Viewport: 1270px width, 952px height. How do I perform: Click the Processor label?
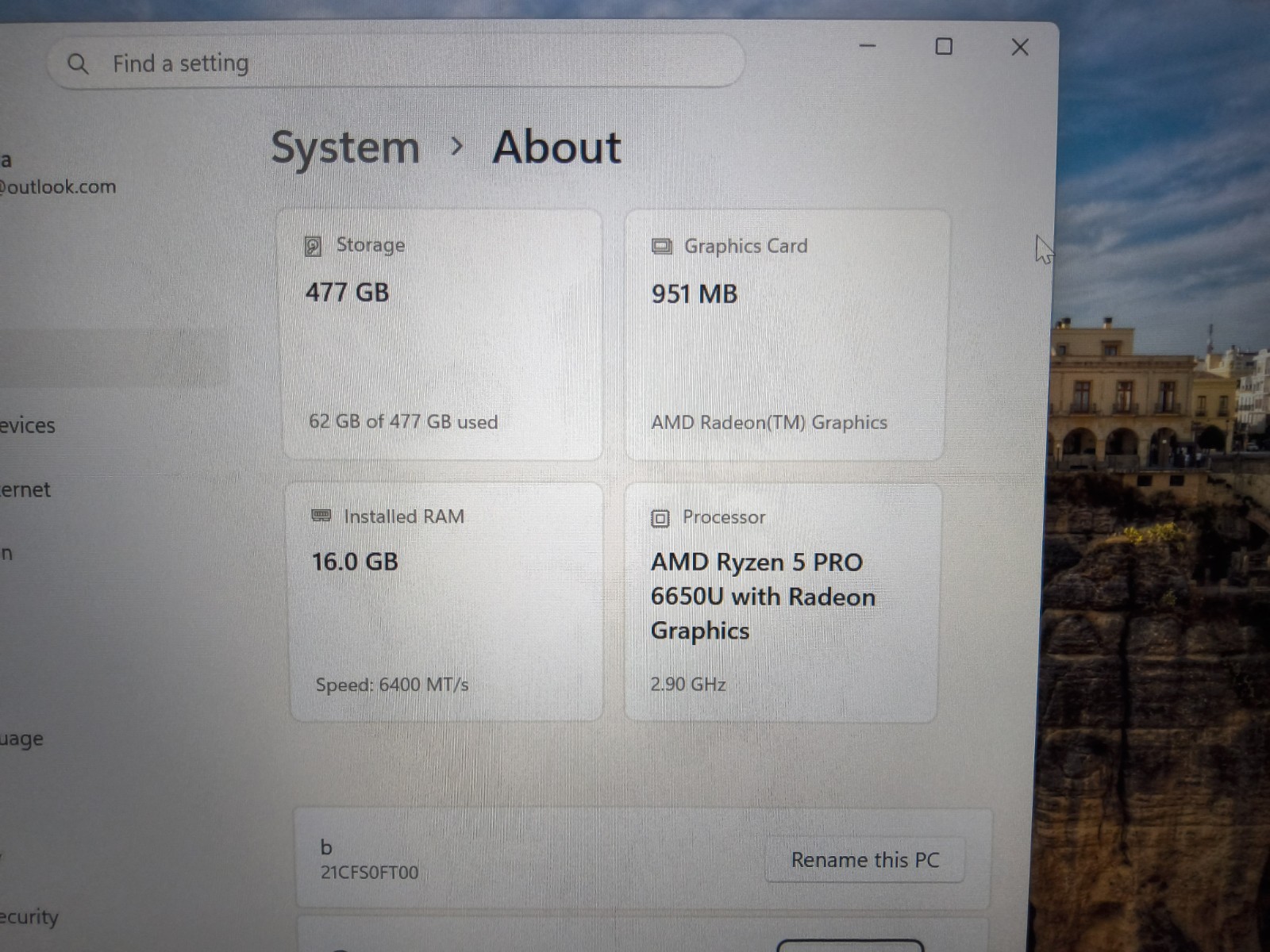[724, 517]
